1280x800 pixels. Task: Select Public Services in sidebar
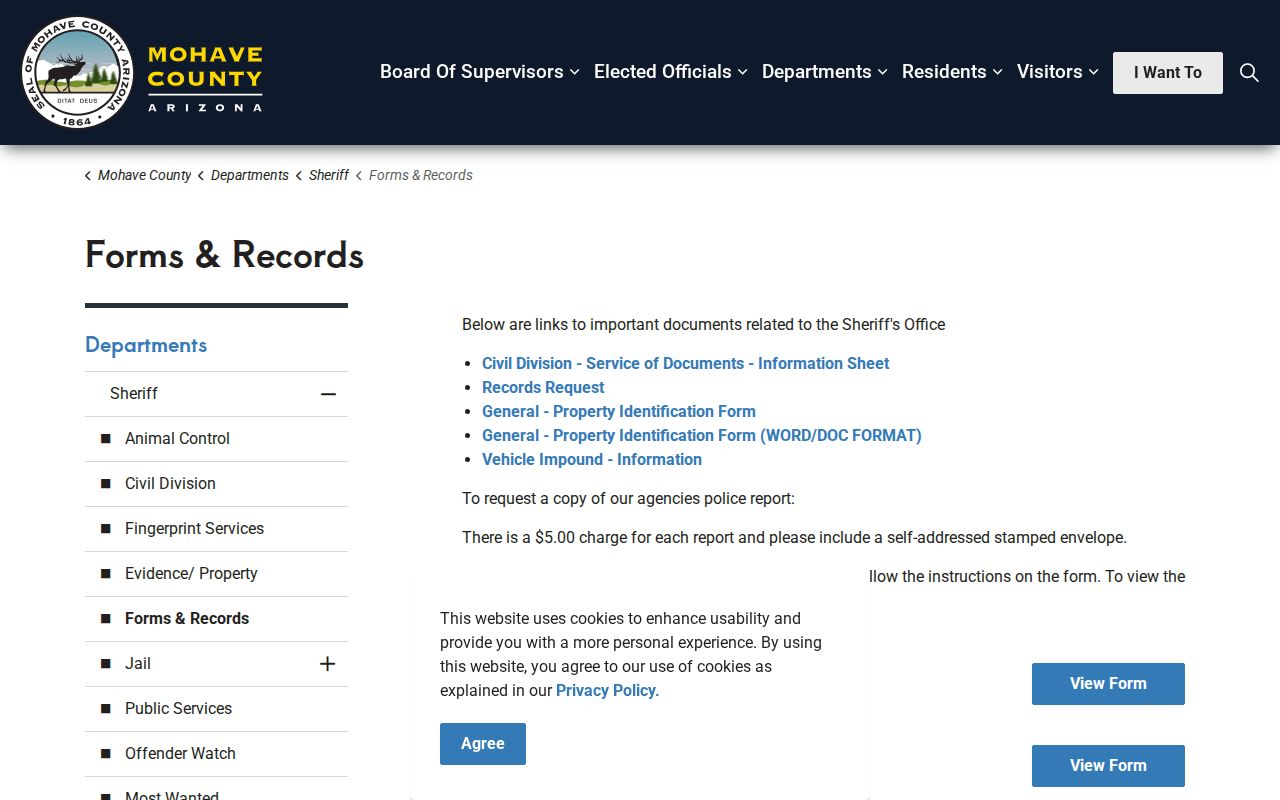(178, 709)
